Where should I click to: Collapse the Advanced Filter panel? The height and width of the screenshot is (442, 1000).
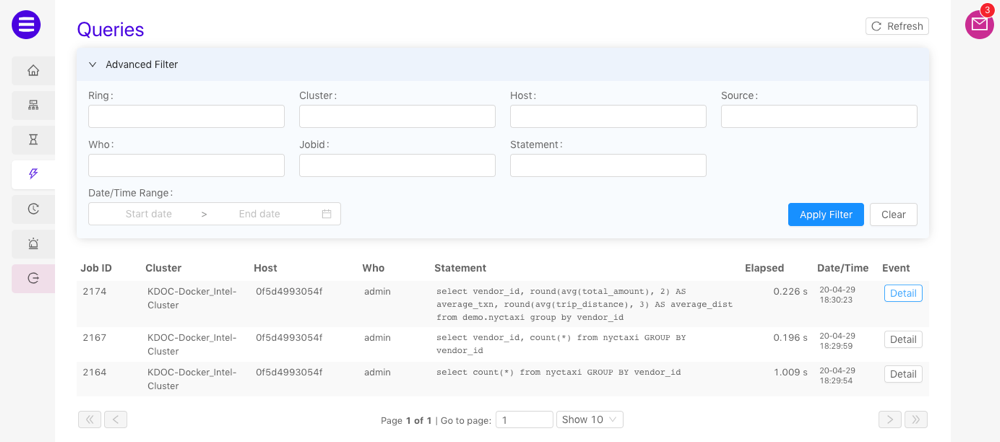(93, 64)
